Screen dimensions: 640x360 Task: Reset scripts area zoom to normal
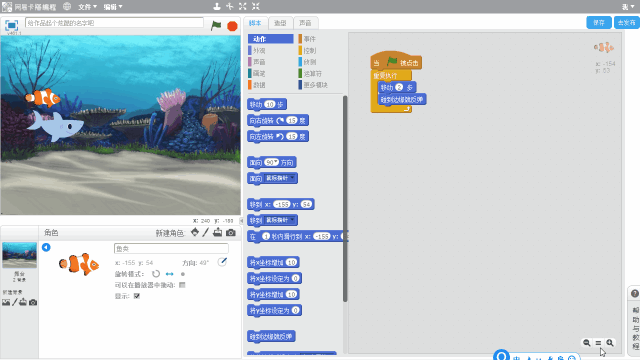click(598, 343)
